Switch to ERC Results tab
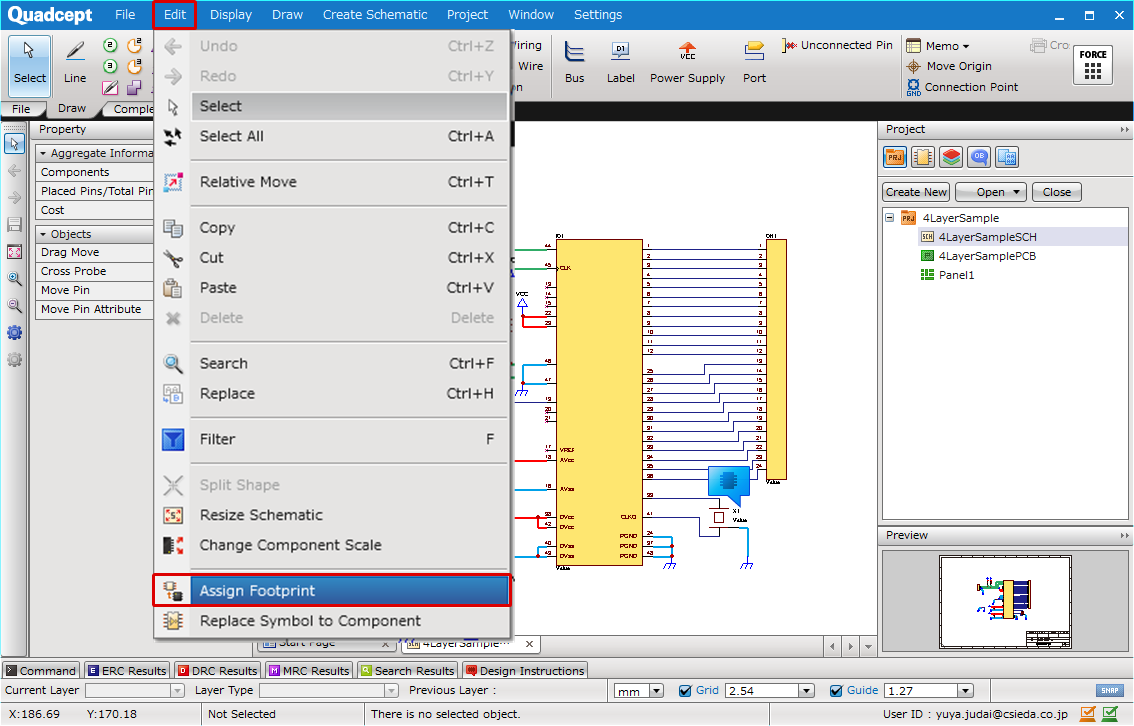This screenshot has width=1134, height=726. click(127, 671)
